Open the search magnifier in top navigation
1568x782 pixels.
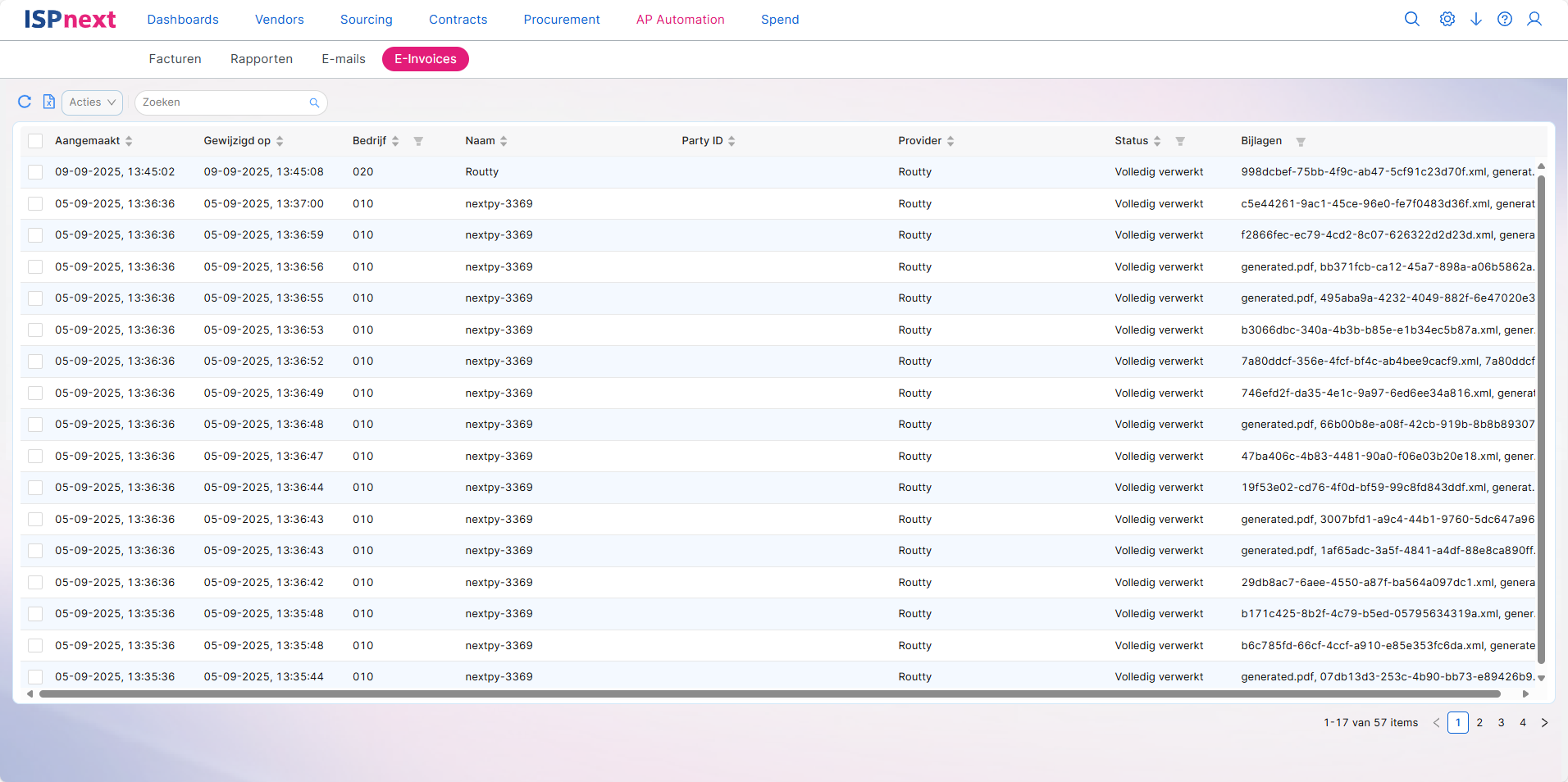point(1411,19)
